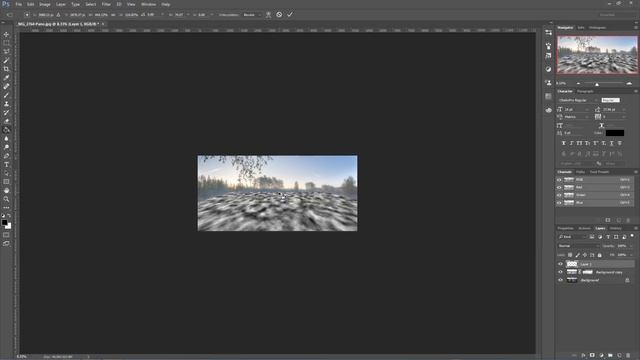Open the leading dropdown
The image size is (640, 360).
coord(624,109)
